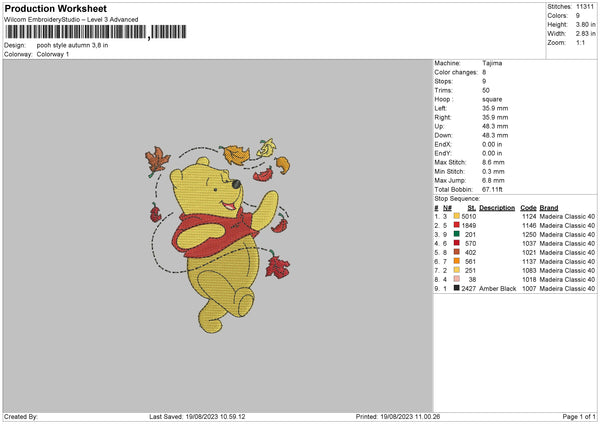
Task: Click the EndY value '0.00 in'
Action: (x=492, y=153)
